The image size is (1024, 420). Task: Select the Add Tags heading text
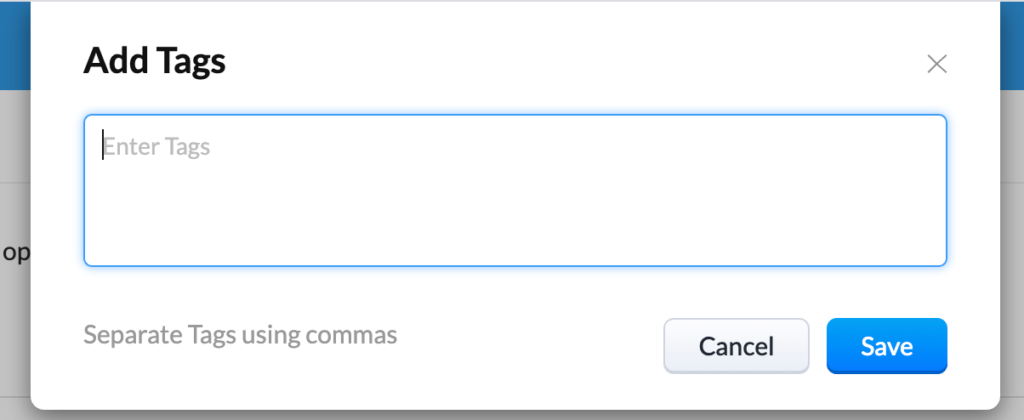(x=154, y=62)
